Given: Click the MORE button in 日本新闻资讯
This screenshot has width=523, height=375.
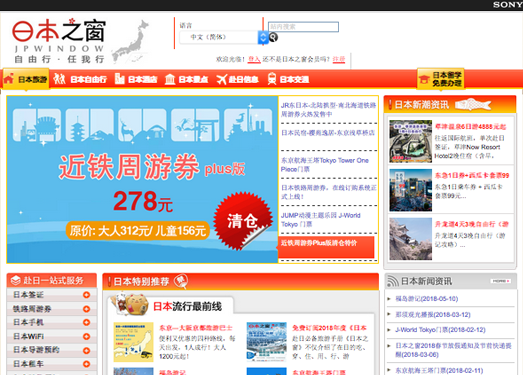Looking at the screenshot, I should (x=500, y=281).
